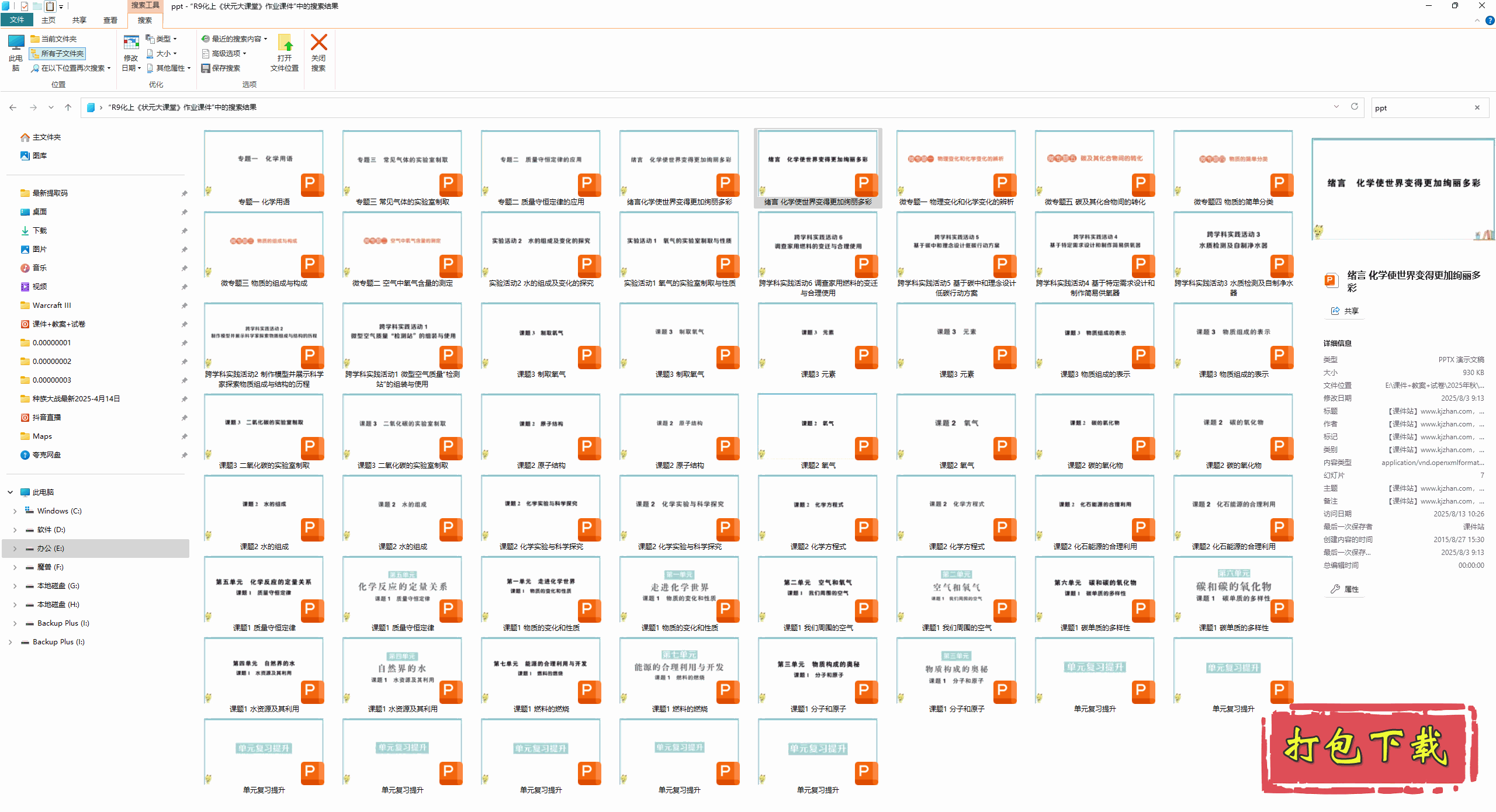Click 共享 button in details pane
The image size is (1496, 812).
[x=1345, y=311]
